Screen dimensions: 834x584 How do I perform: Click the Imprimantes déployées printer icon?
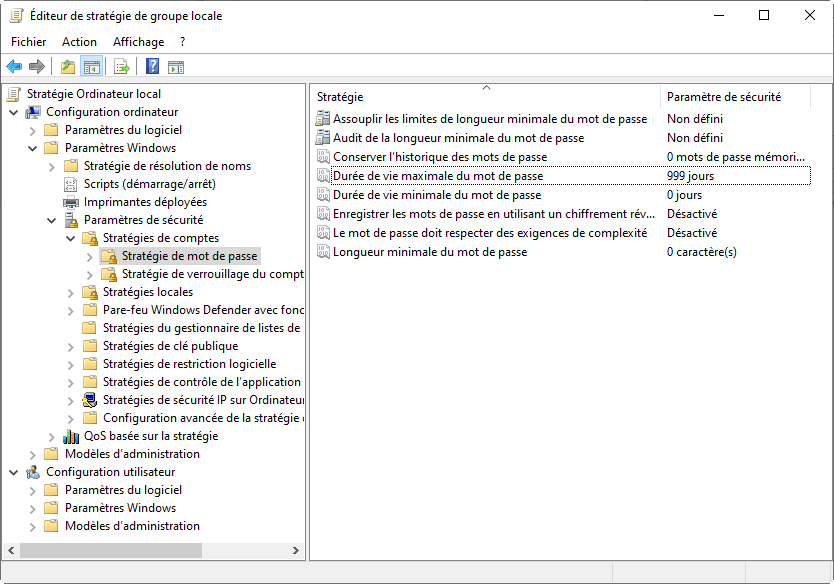pyautogui.click(x=71, y=202)
